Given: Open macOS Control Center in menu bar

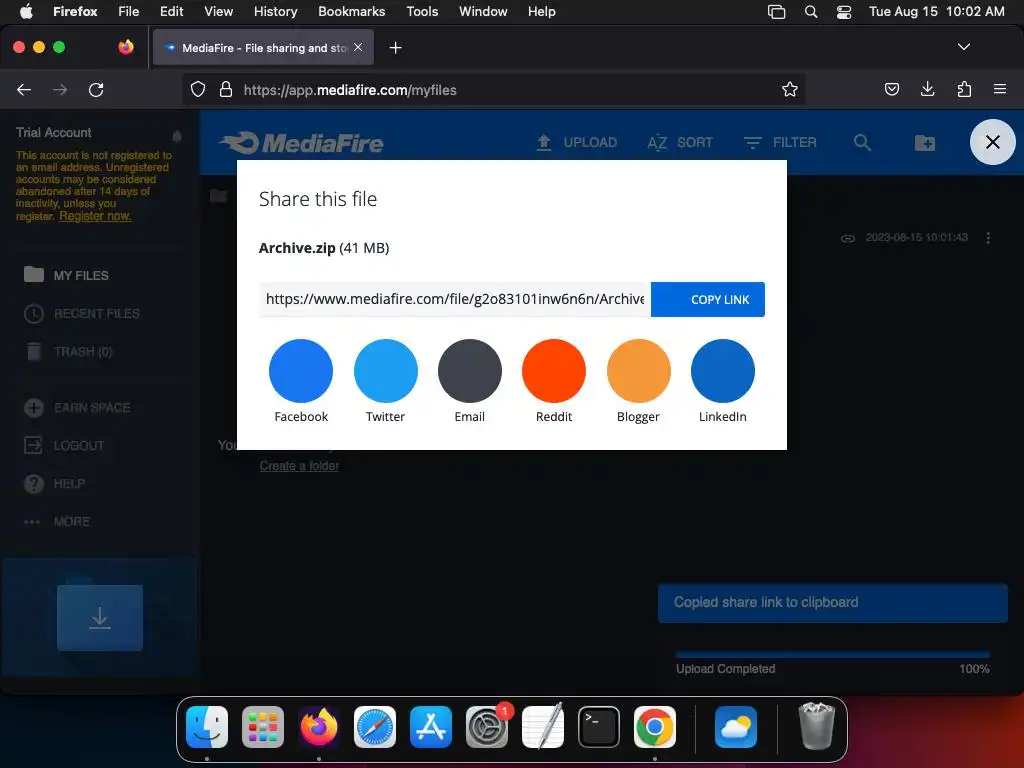Looking at the screenshot, I should pyautogui.click(x=844, y=12).
